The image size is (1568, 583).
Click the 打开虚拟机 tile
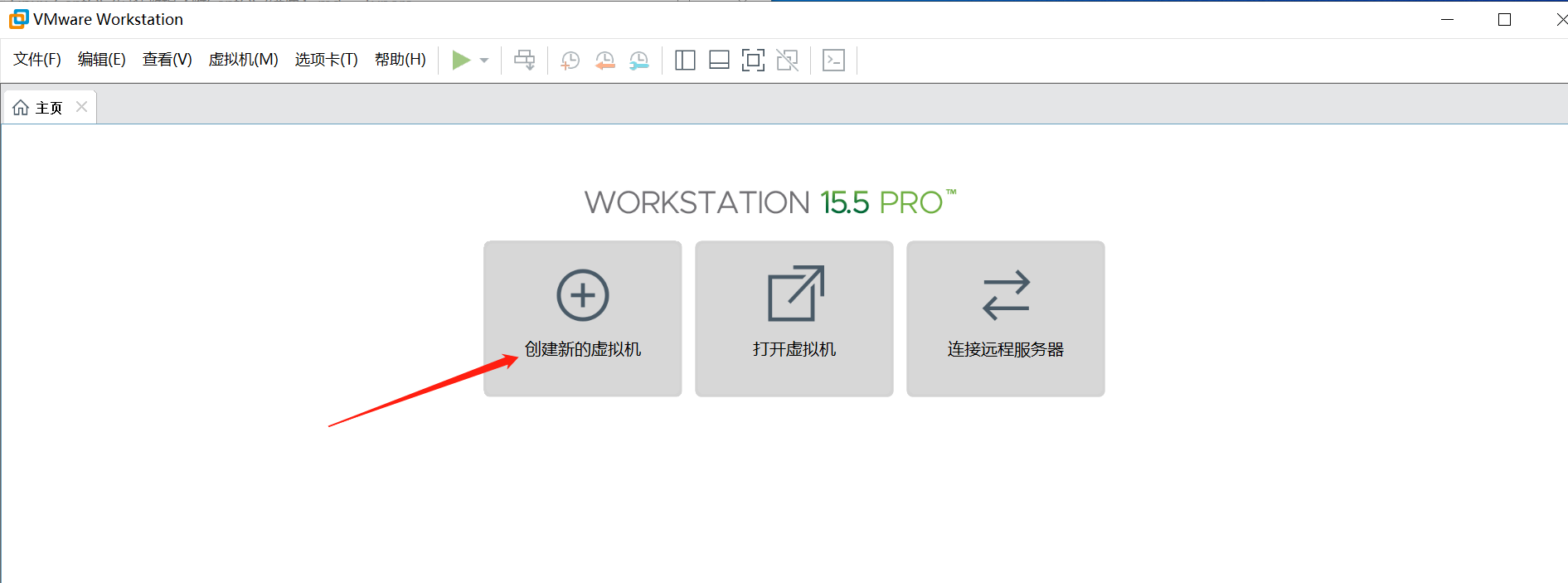[x=794, y=318]
